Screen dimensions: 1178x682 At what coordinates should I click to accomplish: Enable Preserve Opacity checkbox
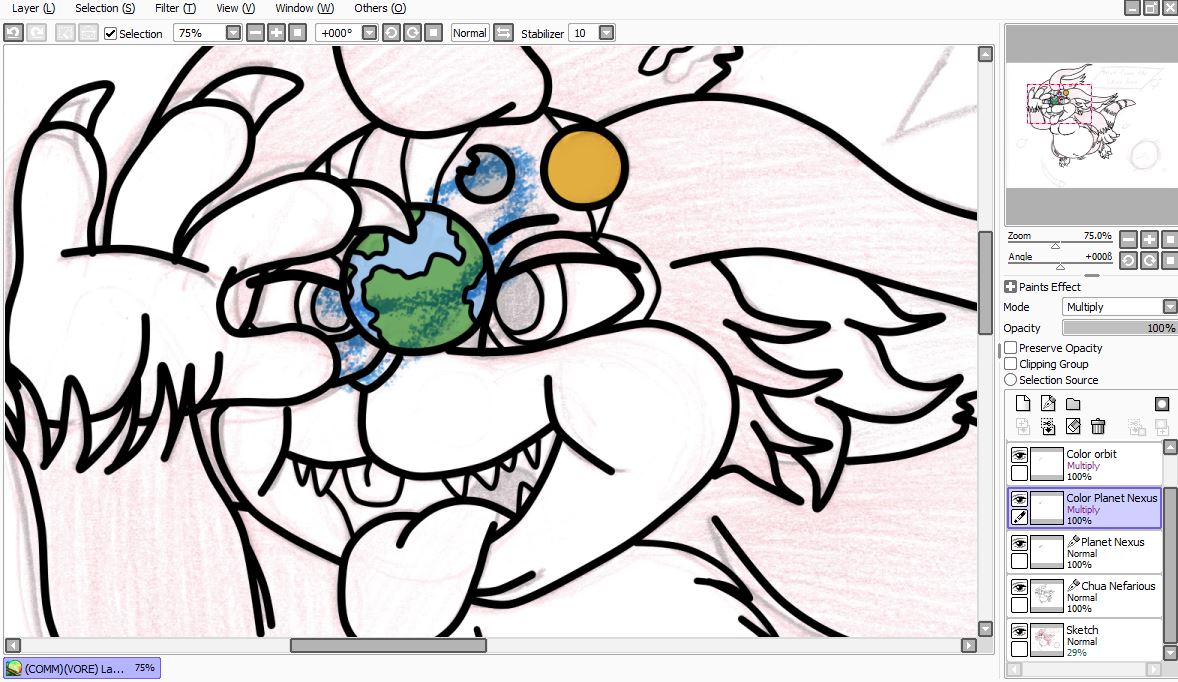pos(1011,348)
